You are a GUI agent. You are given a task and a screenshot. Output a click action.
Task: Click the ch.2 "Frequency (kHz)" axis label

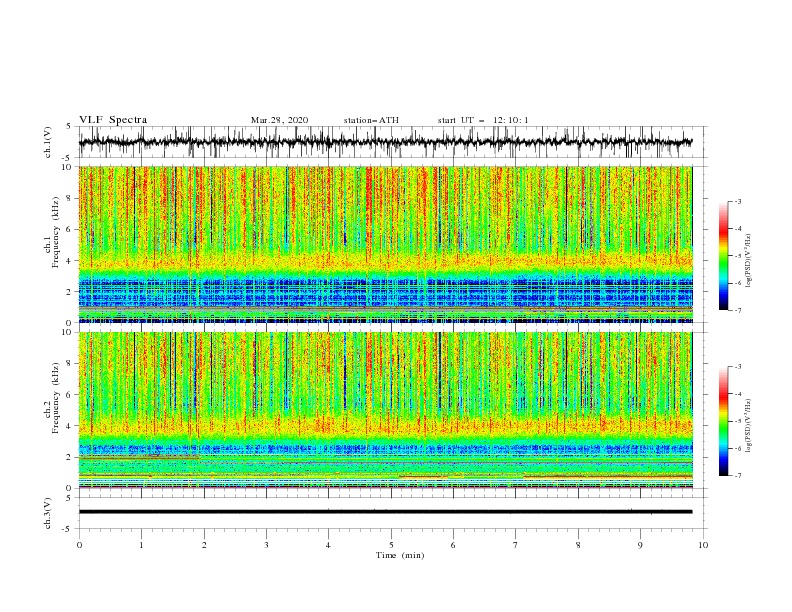[56, 398]
